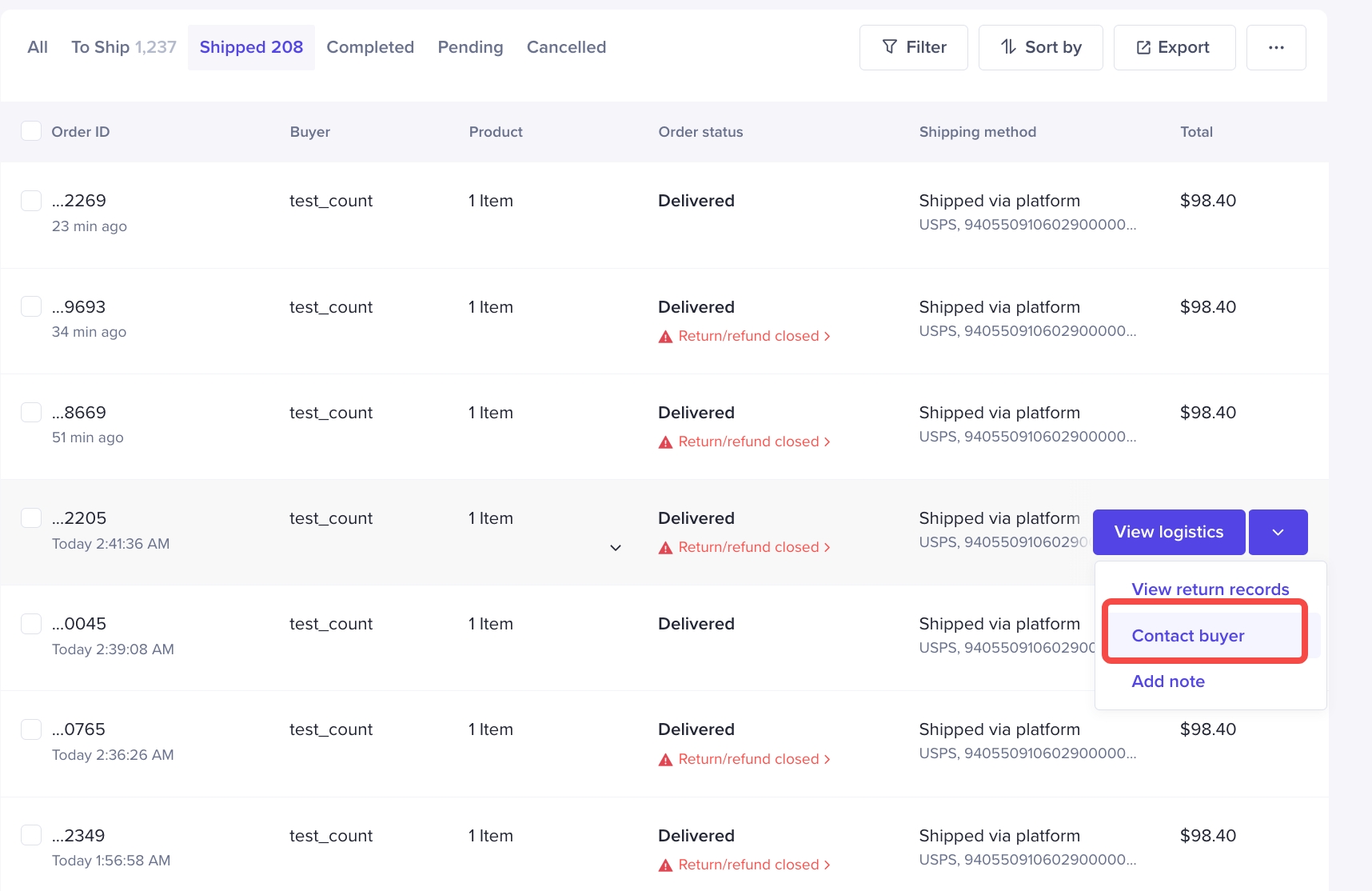The width and height of the screenshot is (1372, 891).
Task: Switch to the All orders tab
Action: tap(38, 47)
